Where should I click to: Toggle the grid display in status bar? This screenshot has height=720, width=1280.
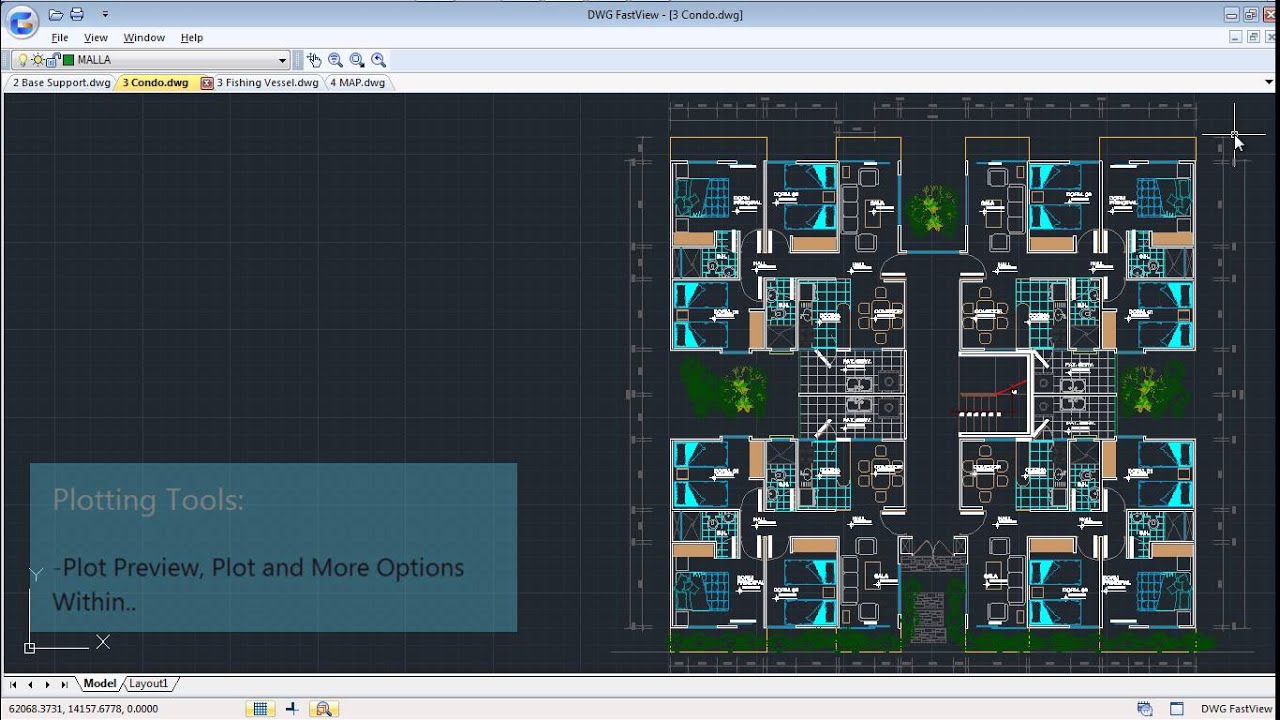point(260,709)
